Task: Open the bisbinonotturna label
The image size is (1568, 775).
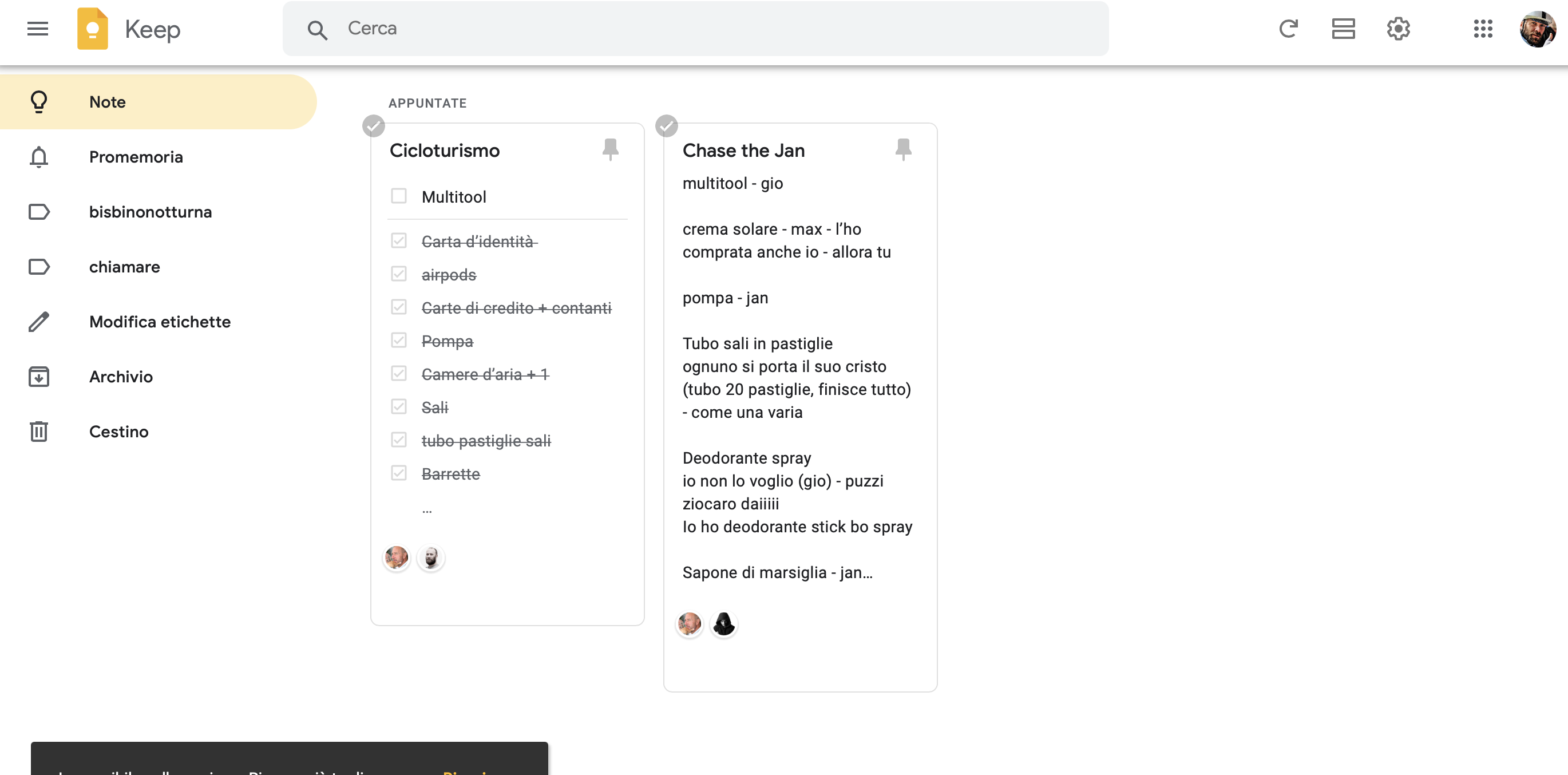Action: [151, 212]
